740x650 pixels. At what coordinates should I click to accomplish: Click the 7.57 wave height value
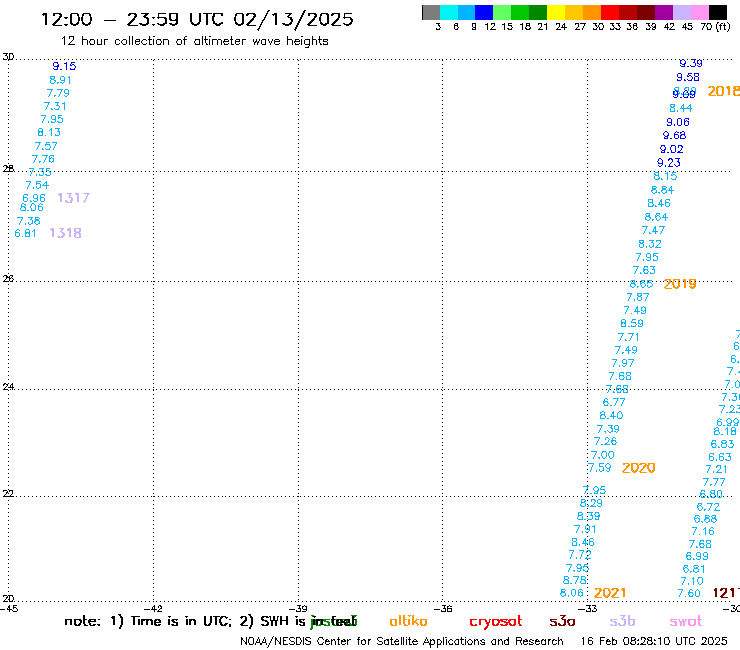(46, 146)
